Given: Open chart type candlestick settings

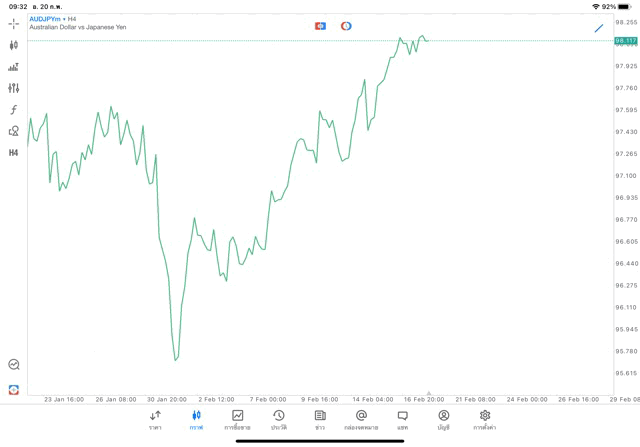Looking at the screenshot, I should pos(13,45).
